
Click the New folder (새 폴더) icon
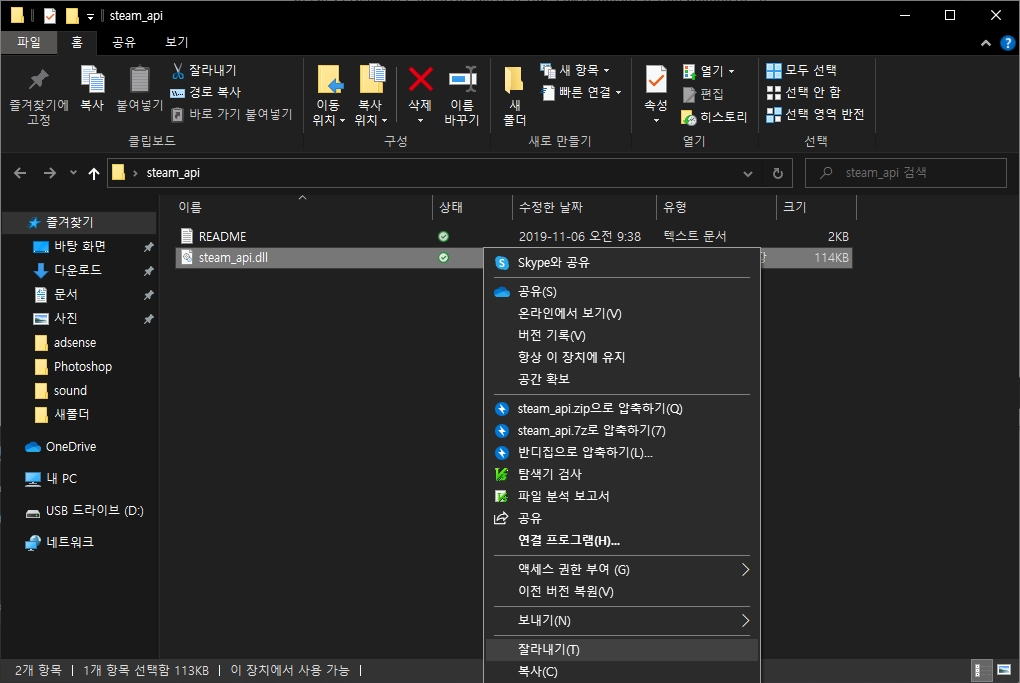pyautogui.click(x=514, y=79)
